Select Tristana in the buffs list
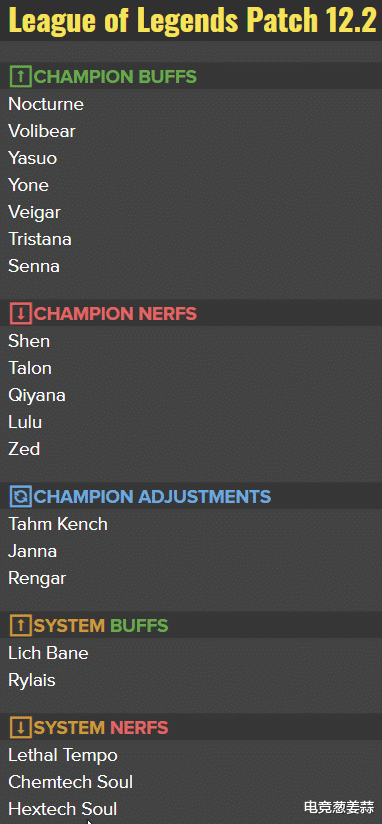This screenshot has height=824, width=382. pyautogui.click(x=40, y=239)
